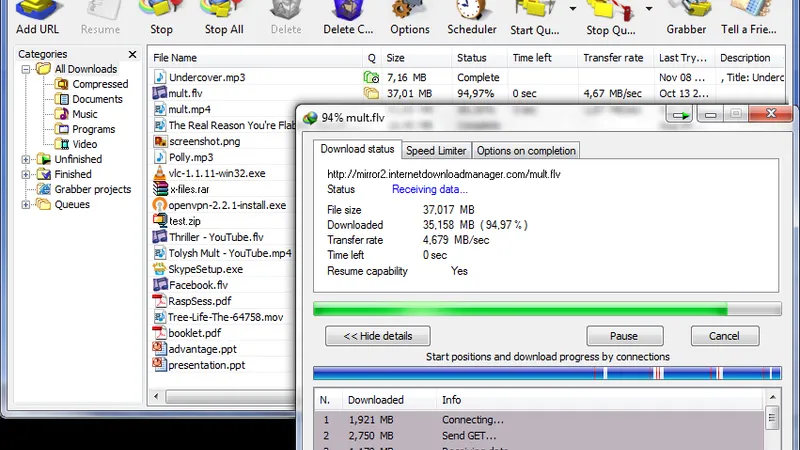Click the green download progress bar
Viewport: 800px width, 450px height.
coord(520,309)
